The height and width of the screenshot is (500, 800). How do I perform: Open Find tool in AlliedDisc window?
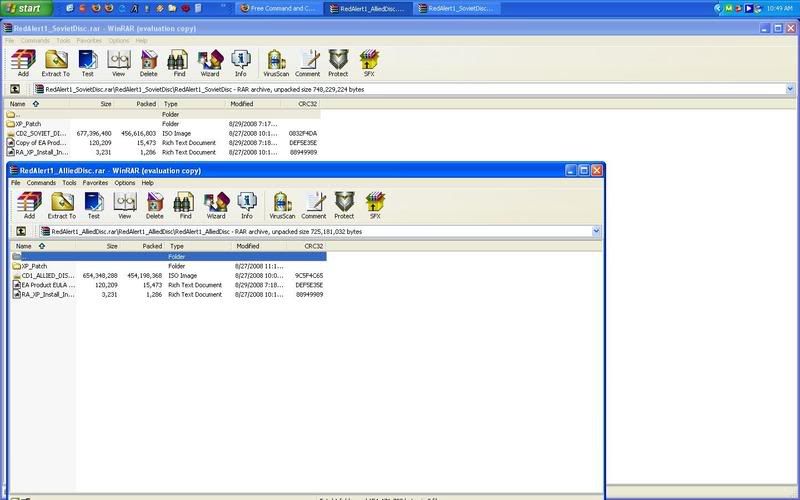(x=185, y=206)
